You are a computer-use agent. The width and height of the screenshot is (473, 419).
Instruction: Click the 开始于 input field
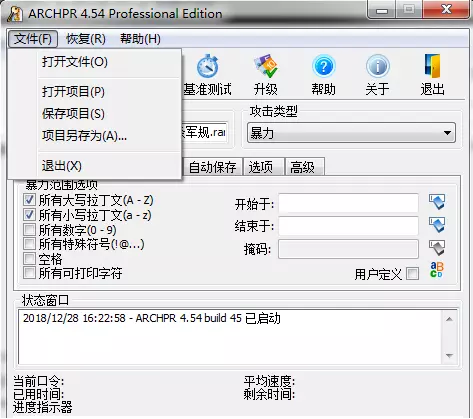point(348,203)
